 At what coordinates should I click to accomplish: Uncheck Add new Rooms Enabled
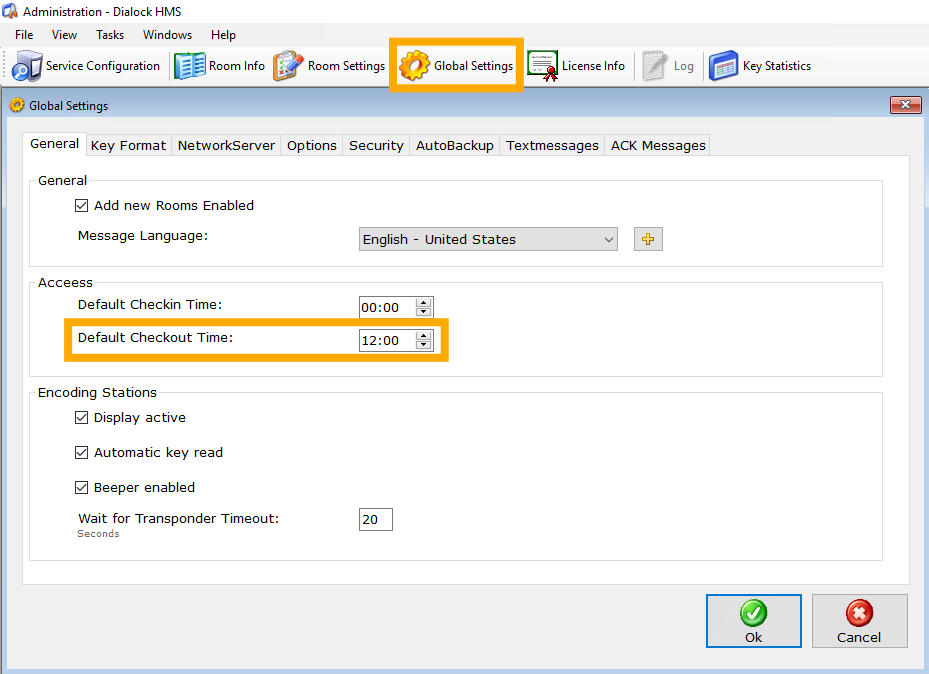tap(82, 206)
